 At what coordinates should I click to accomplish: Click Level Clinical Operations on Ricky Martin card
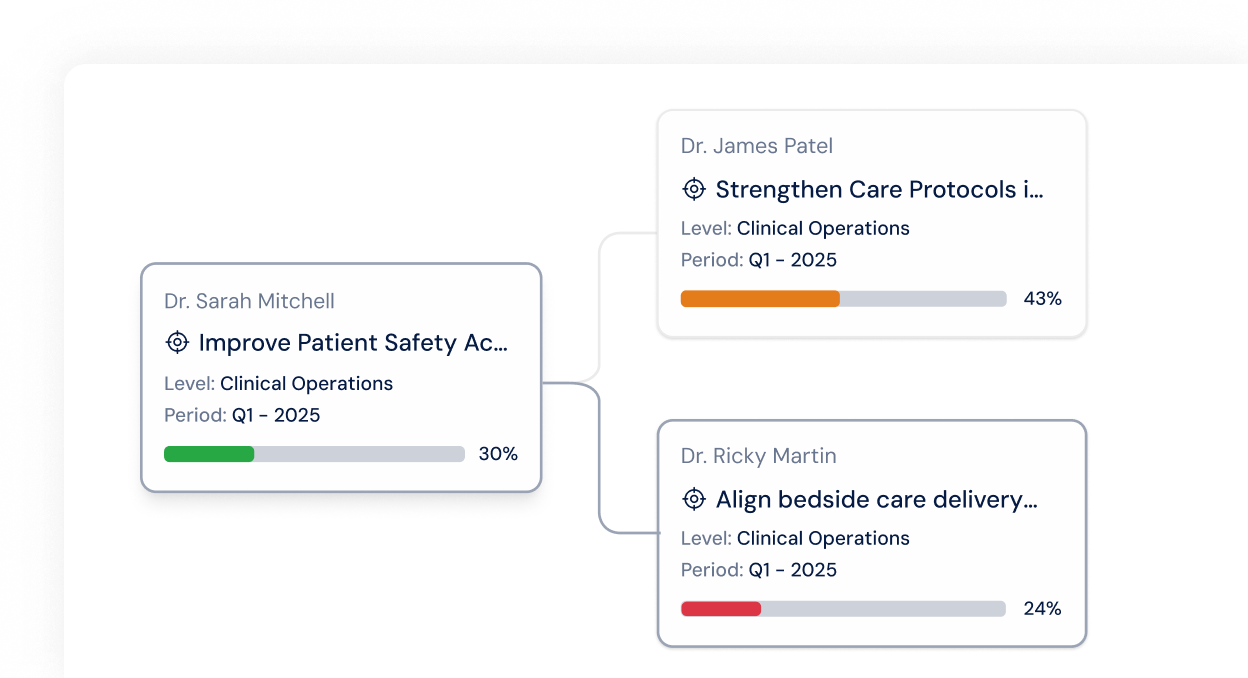click(x=823, y=538)
